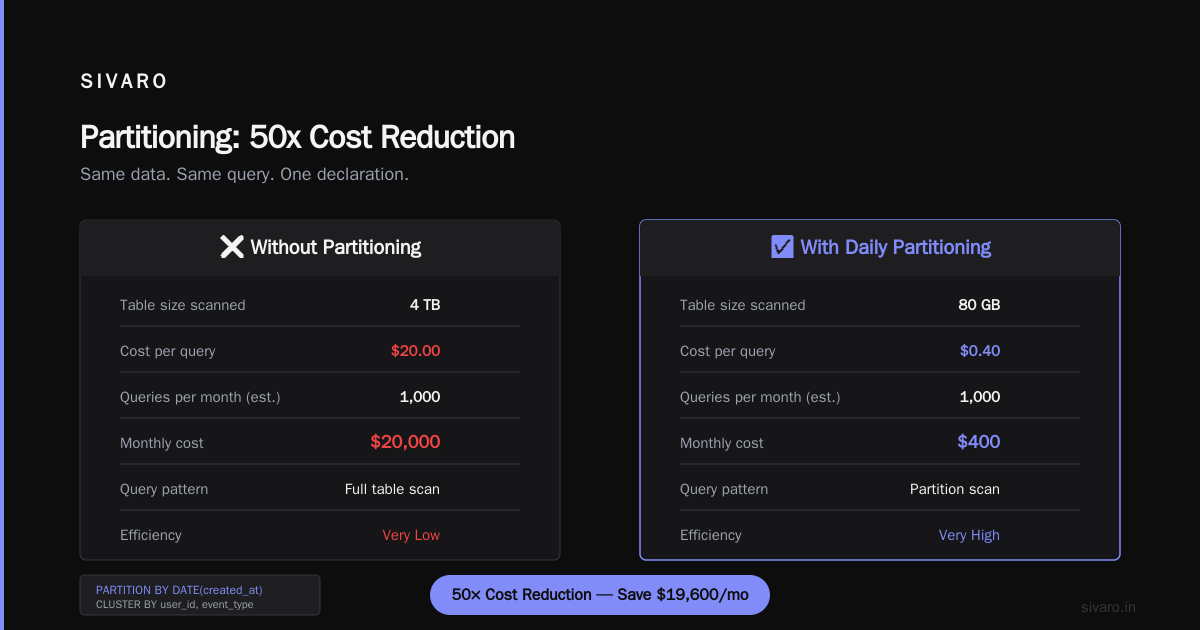Viewport: 1200px width, 630px height.
Task: Click the CLUSTER BY user_id, event_type line
Action: pos(174,605)
